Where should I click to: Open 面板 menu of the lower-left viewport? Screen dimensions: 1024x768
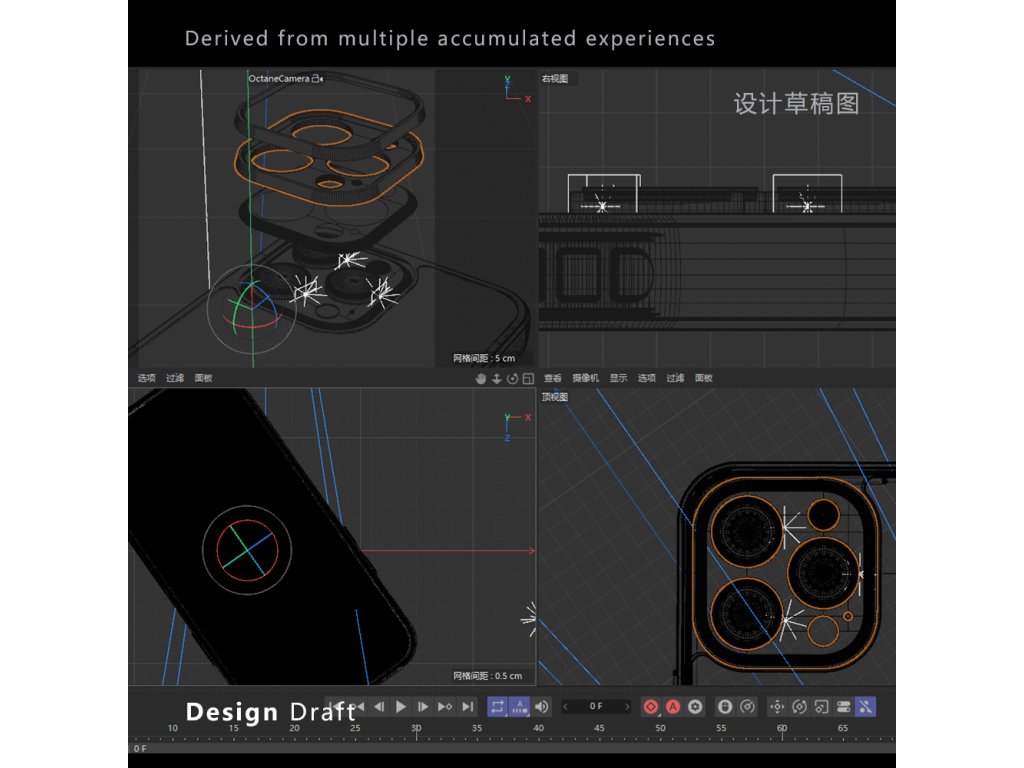(204, 378)
